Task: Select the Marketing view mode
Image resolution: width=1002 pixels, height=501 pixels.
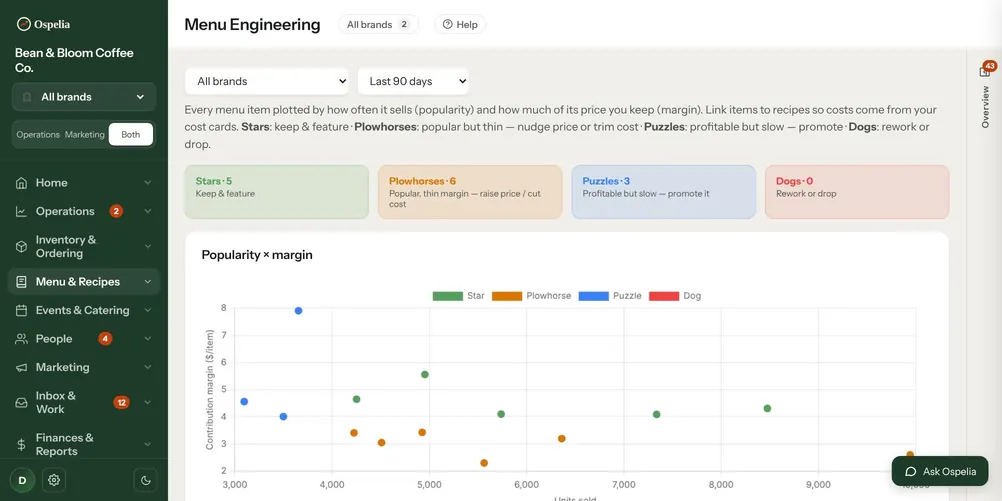Action: point(84,135)
